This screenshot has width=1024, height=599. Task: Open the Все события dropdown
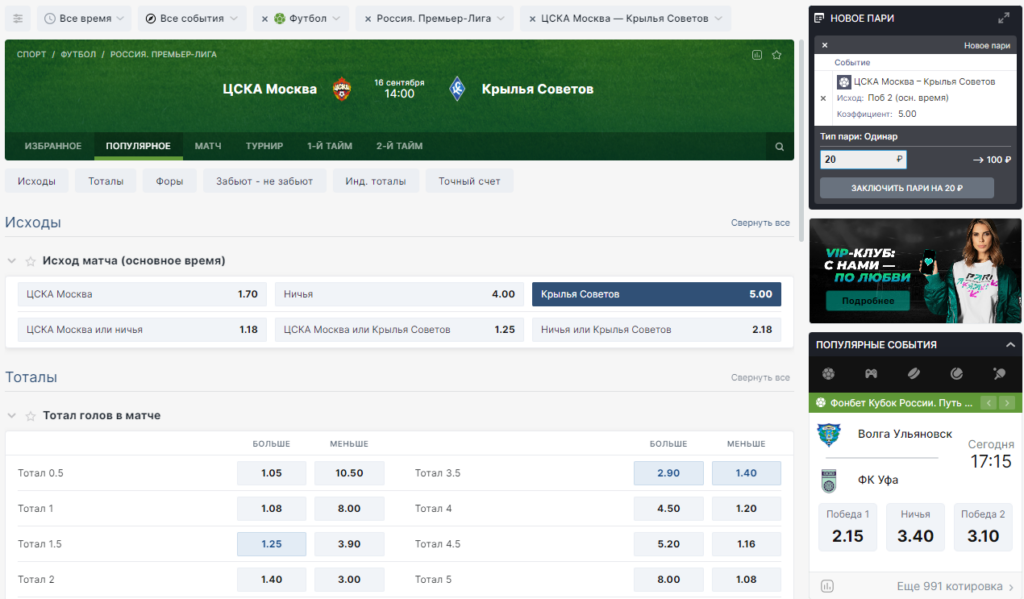(x=192, y=18)
